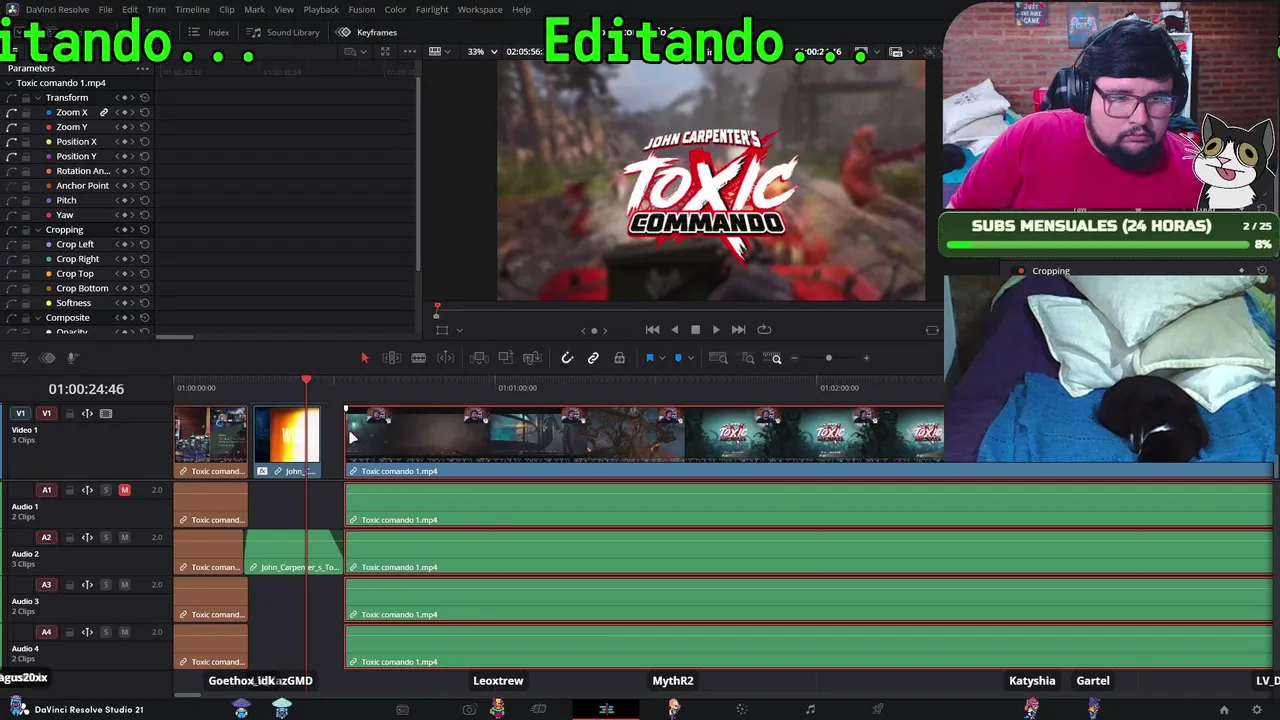Viewport: 1280px width, 720px height.
Task: Click the timecode field 01:00:24:46
Action: (x=86, y=389)
